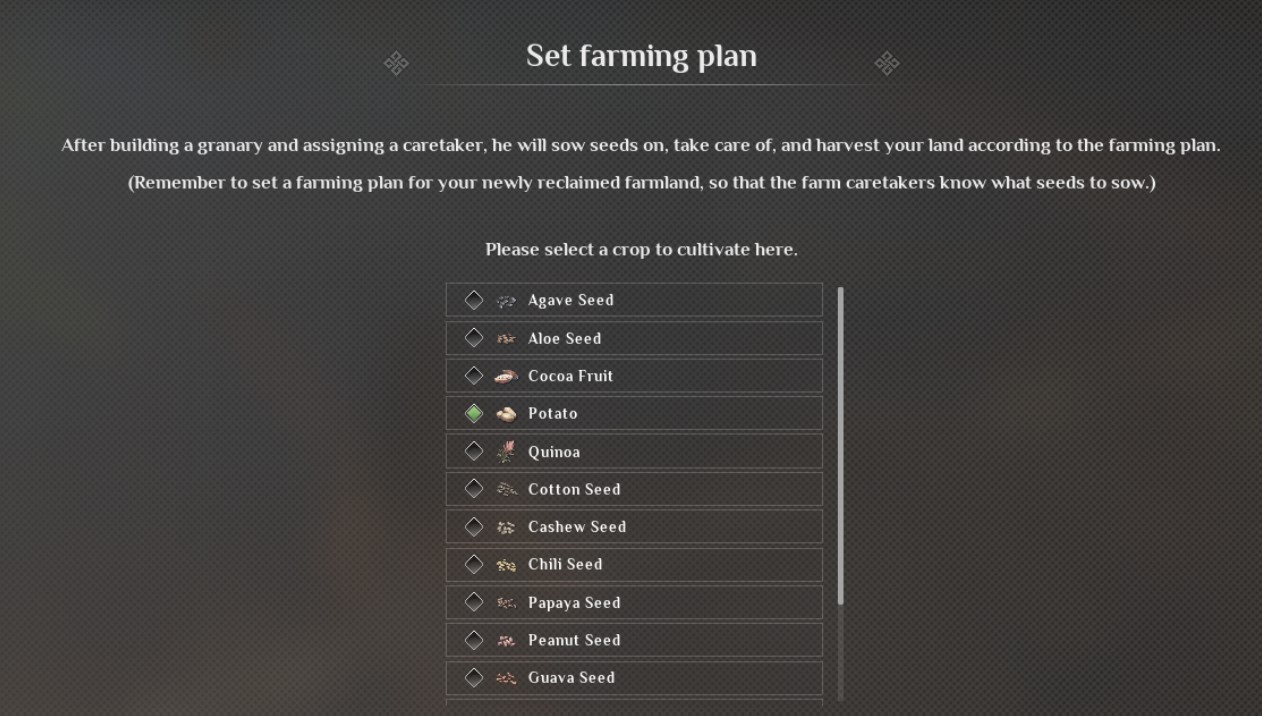Click the Agave Seed crop icon
This screenshot has height=716, width=1262.
(x=506, y=300)
